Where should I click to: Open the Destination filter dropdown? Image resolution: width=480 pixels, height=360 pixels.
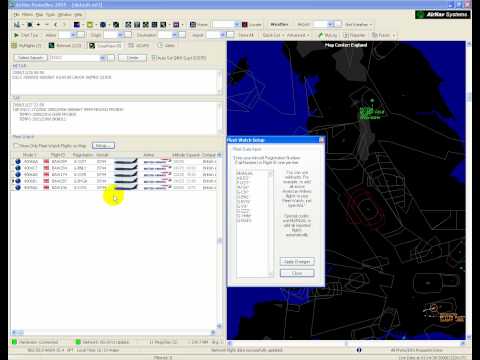tap(175, 35)
